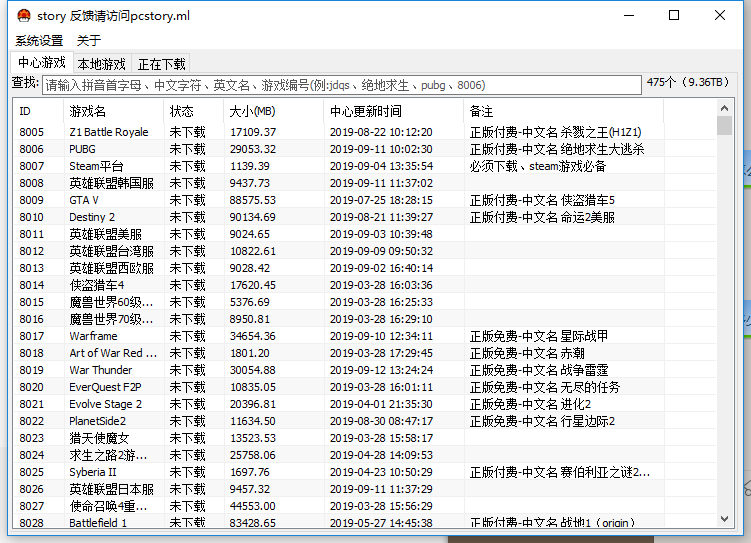The width and height of the screenshot is (751, 543).
Task: Sort by the ID column header
Action: pos(38,112)
